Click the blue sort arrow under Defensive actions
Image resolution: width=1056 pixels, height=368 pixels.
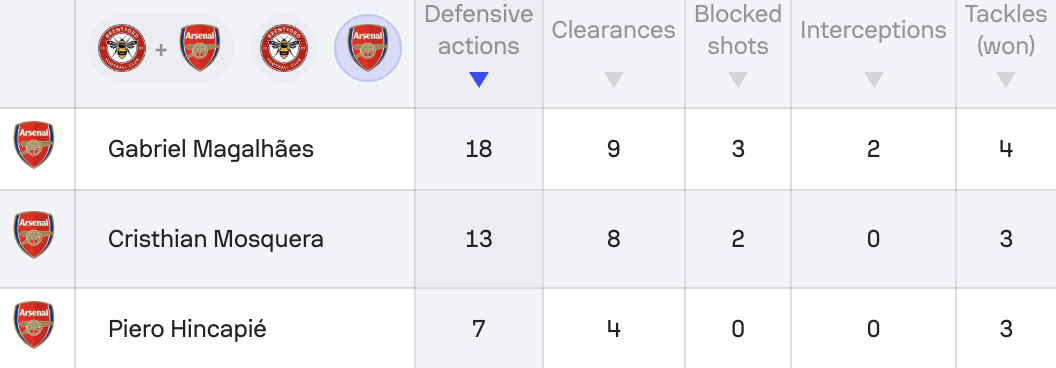pos(479,80)
